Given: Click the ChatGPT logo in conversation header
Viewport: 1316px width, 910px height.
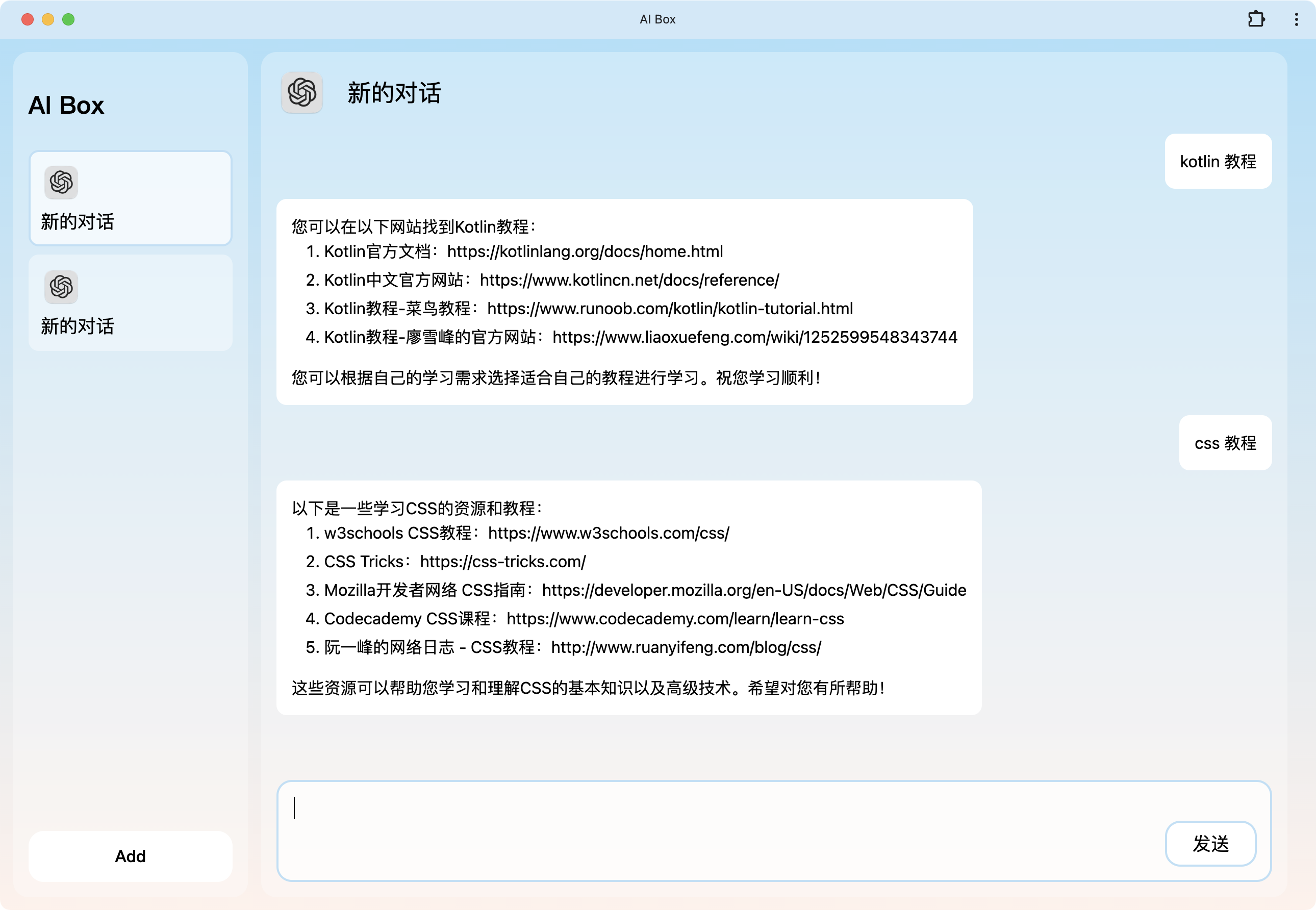Looking at the screenshot, I should [301, 92].
